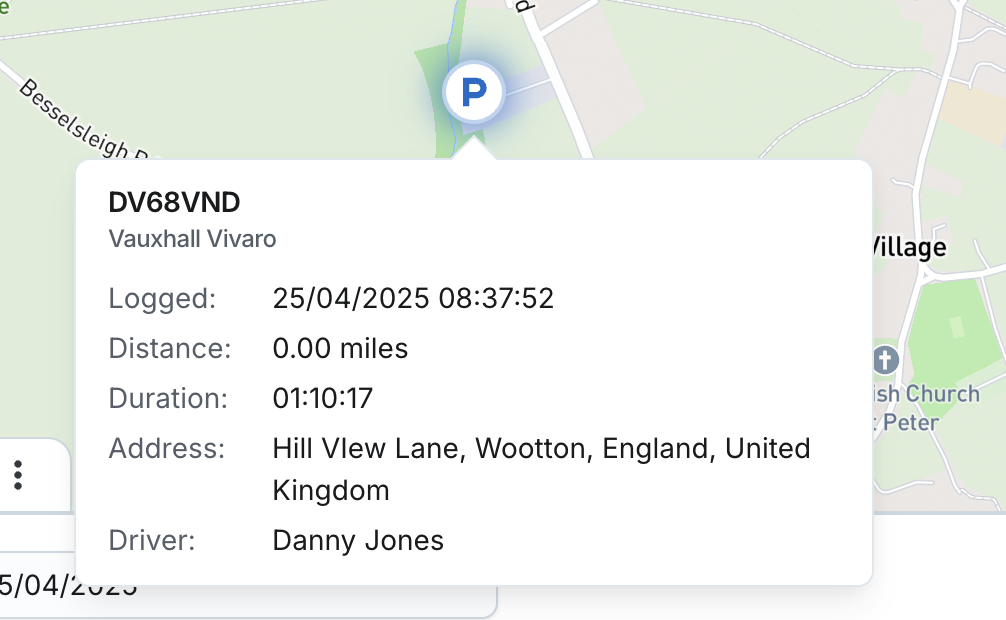Screen dimensions: 1006x620
Task: Click the 0.00 miles distance value
Action: [340, 348]
